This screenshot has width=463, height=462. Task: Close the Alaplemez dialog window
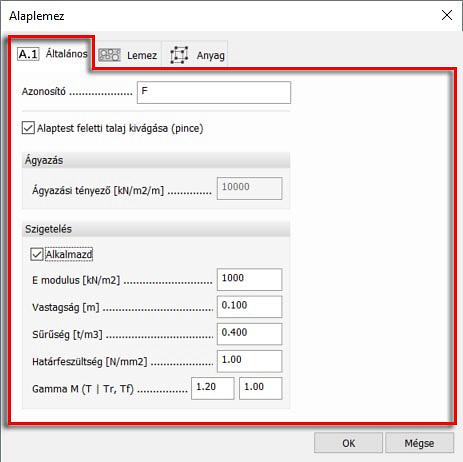tap(447, 15)
